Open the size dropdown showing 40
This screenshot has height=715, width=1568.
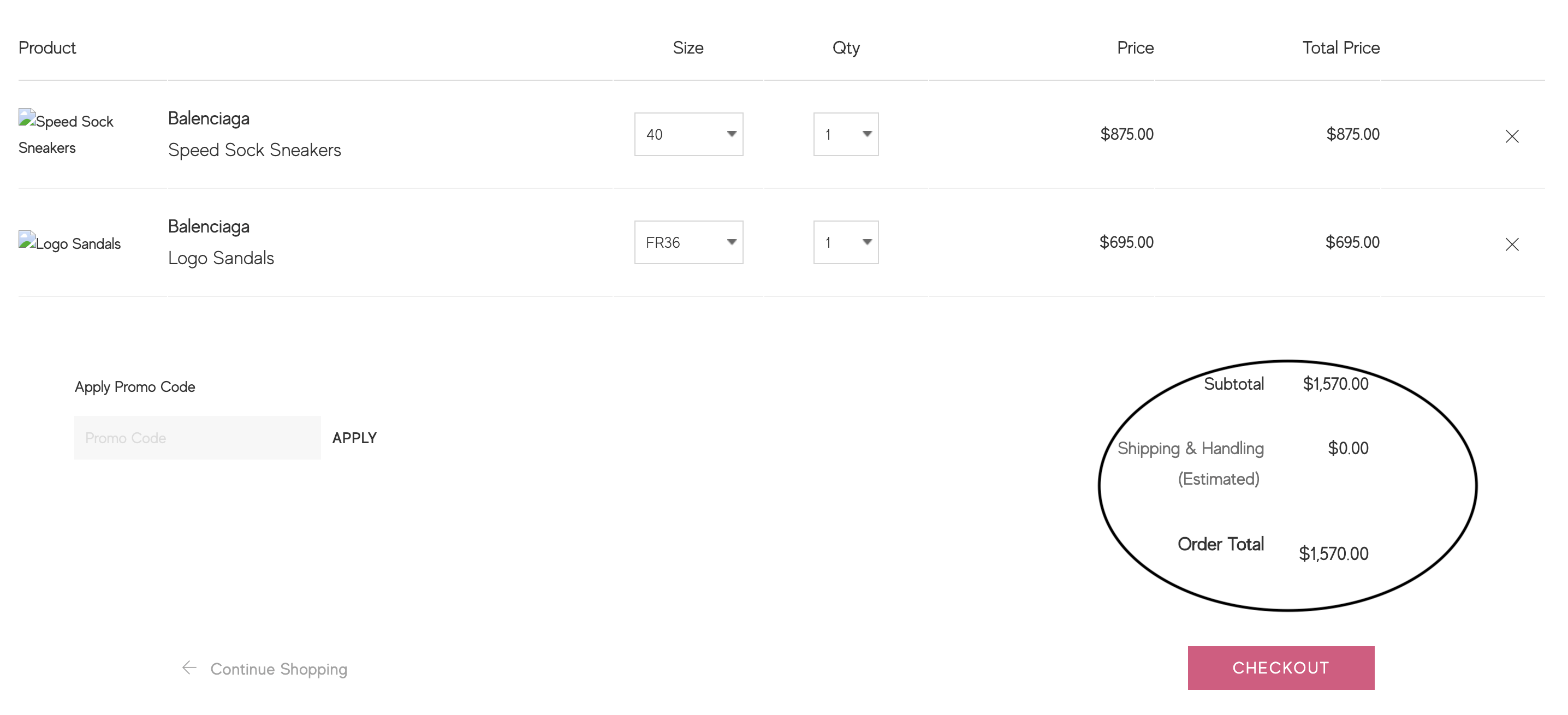click(x=688, y=134)
